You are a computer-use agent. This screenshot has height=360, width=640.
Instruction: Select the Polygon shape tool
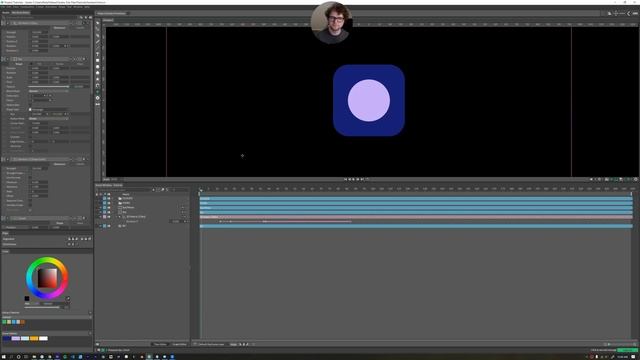click(98, 73)
